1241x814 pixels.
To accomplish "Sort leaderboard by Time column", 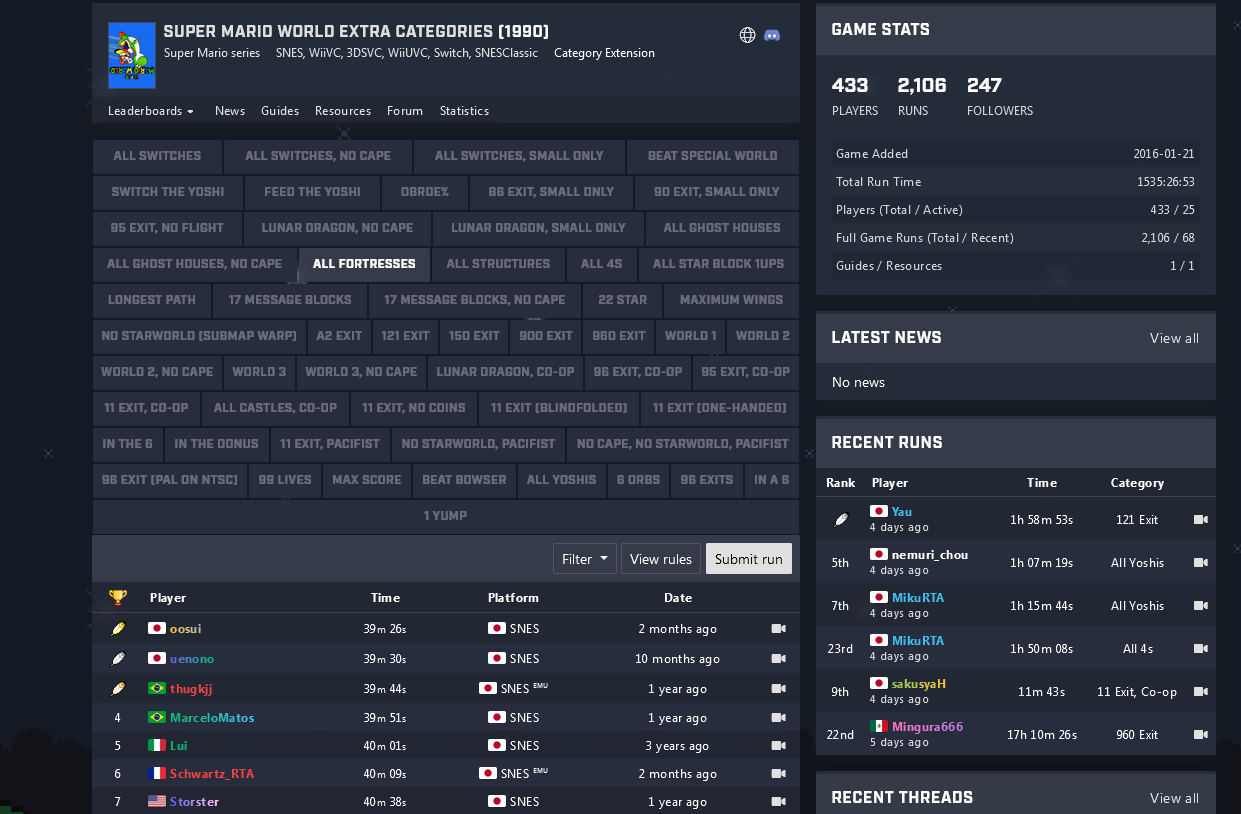I will click(x=385, y=598).
